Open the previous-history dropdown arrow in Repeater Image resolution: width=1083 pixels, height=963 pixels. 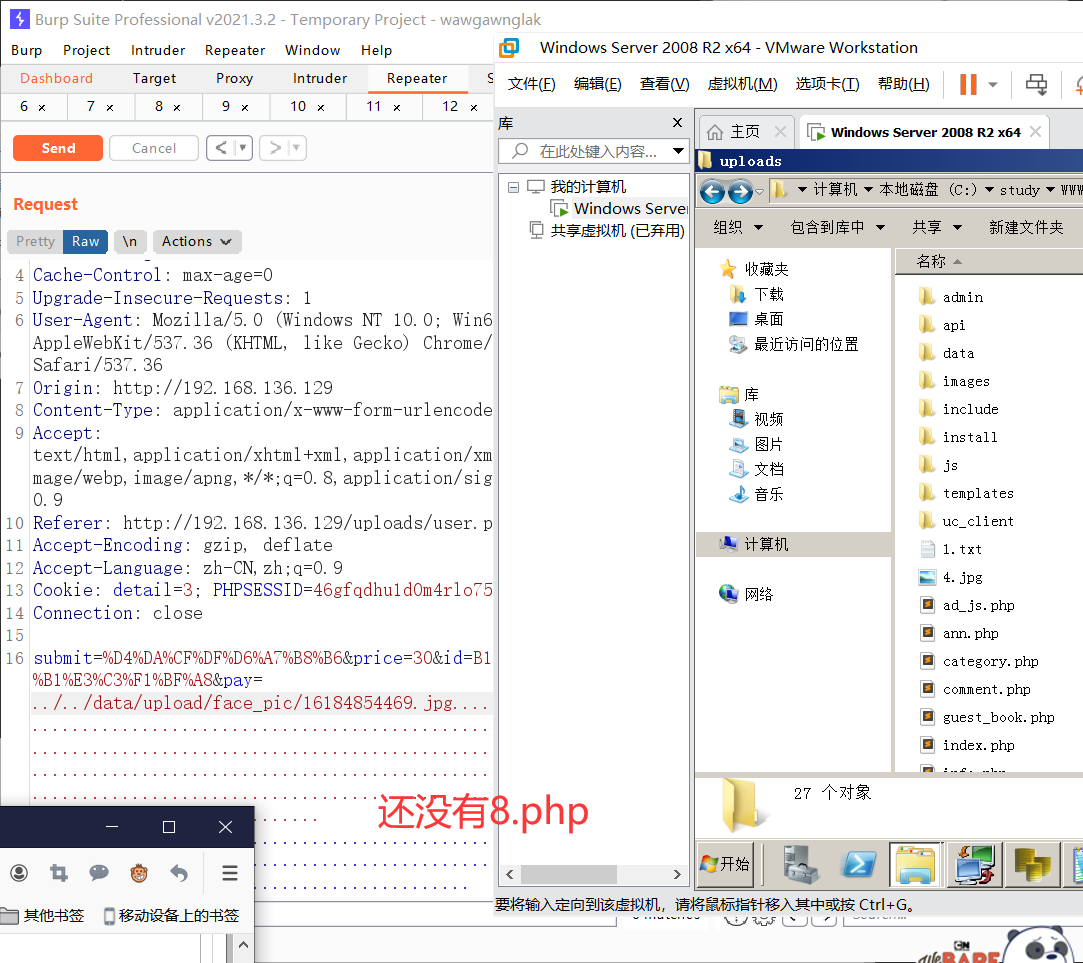point(242,148)
